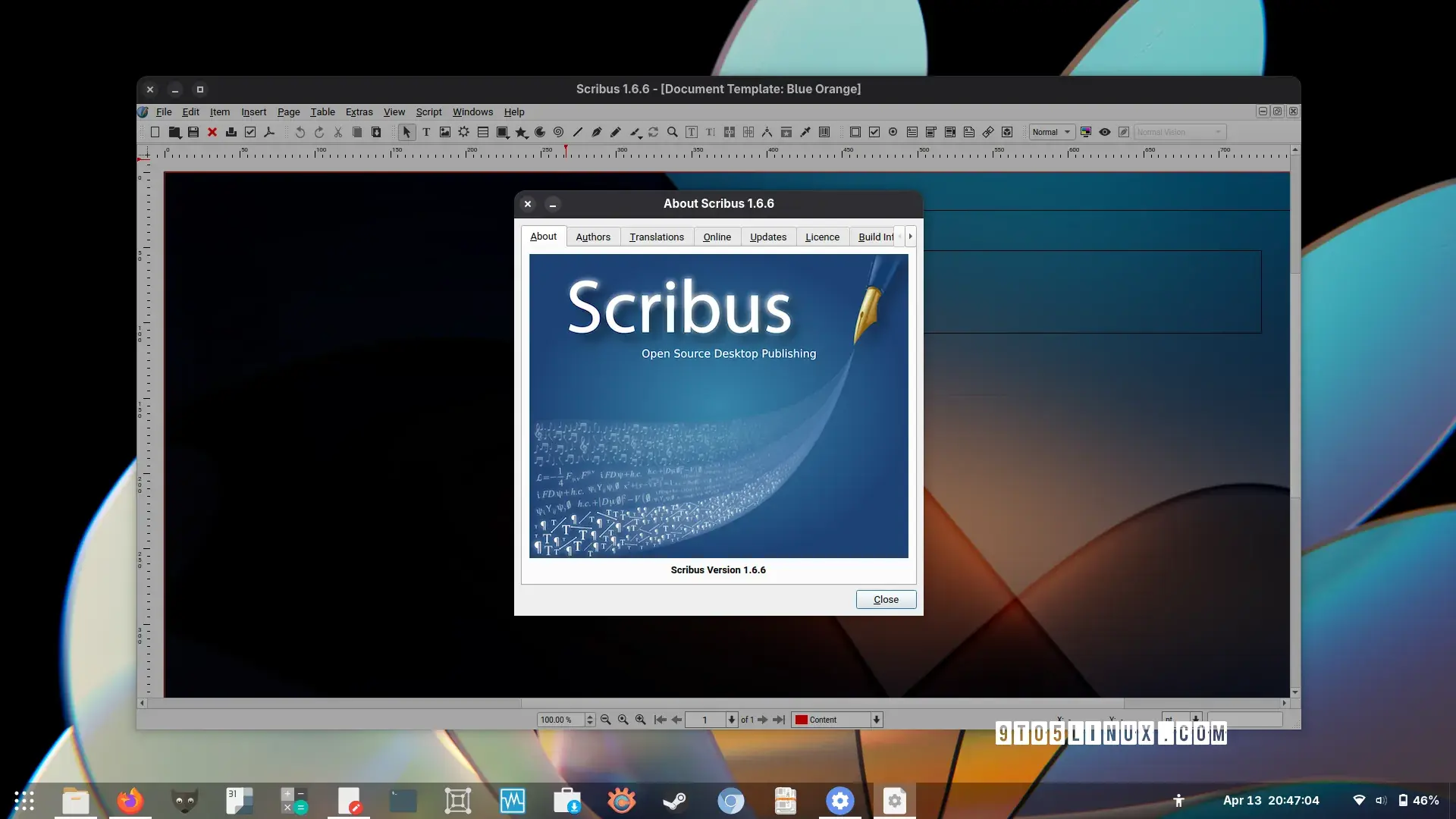The image size is (1456, 819).
Task: Select the Spiral tool
Action: point(559,132)
